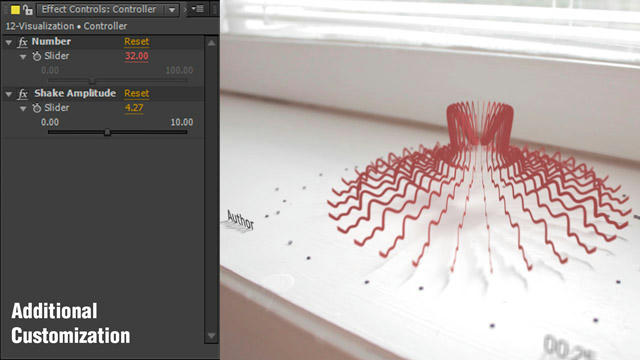Click the Number slider value 32.00
The height and width of the screenshot is (360, 640).
coord(136,56)
